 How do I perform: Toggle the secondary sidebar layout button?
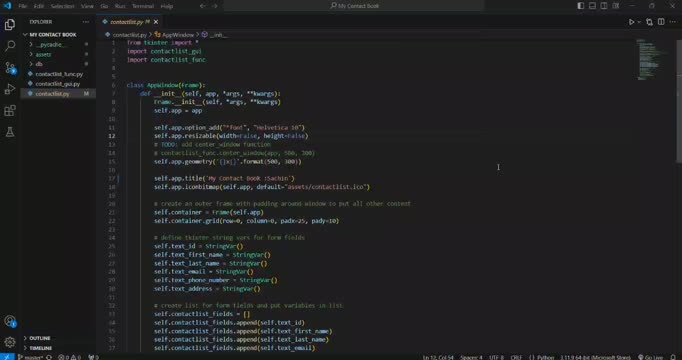(604, 6)
